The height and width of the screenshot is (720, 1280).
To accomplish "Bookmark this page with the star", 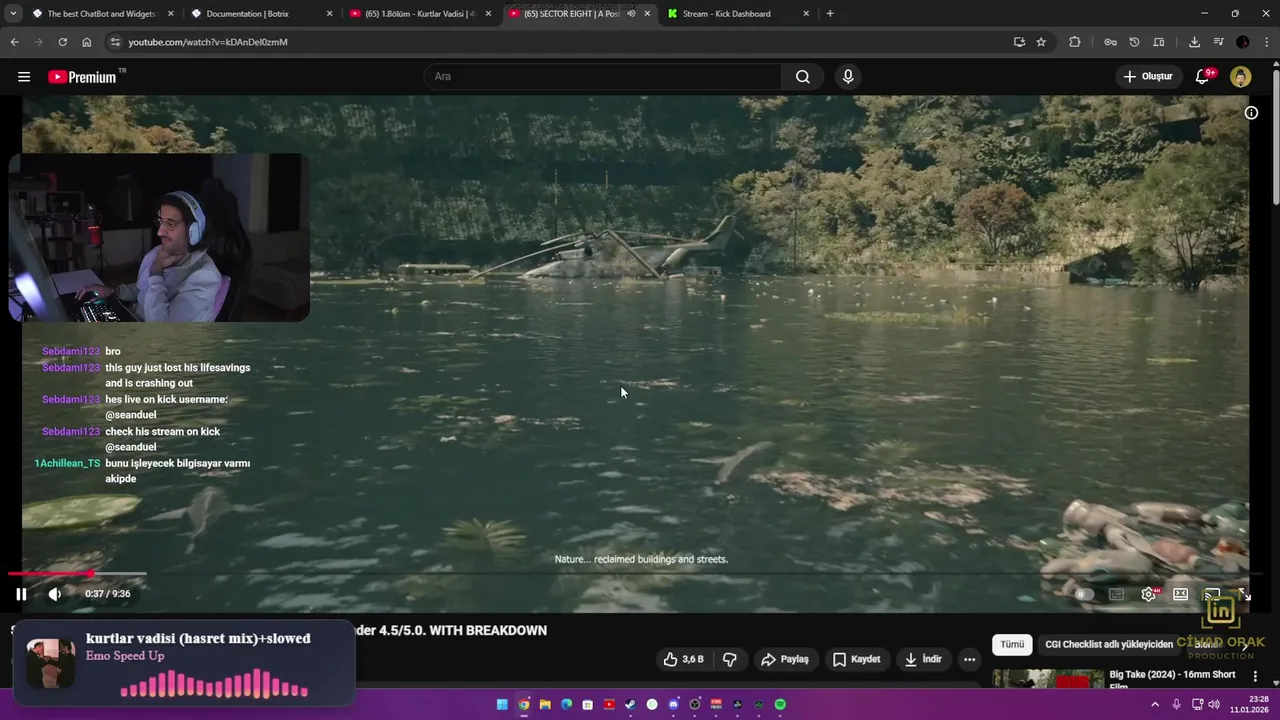I will click(x=1041, y=42).
